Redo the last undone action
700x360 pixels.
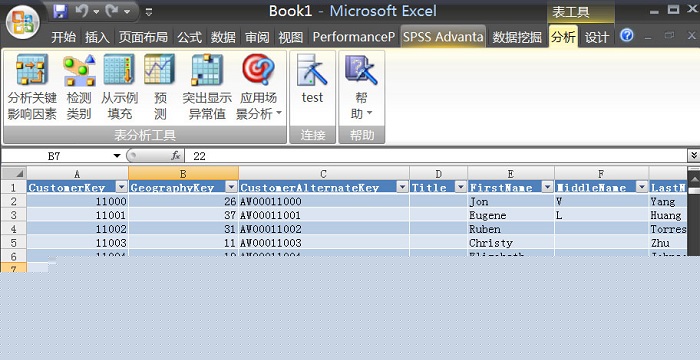(x=112, y=11)
